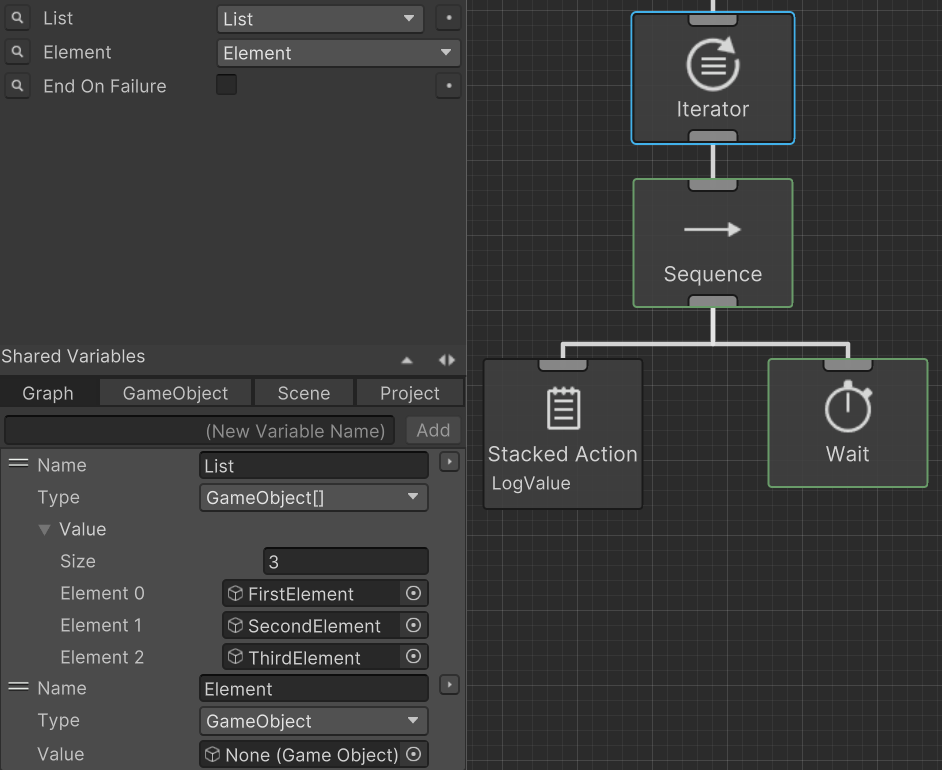
Task: Select the Stacked Action clipboard icon
Action: pos(562,409)
